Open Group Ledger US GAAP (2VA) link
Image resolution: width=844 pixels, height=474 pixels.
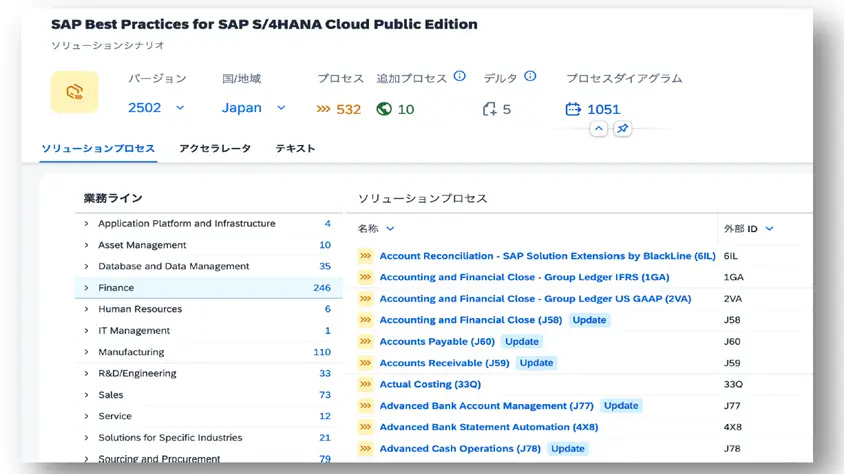[x=535, y=299]
